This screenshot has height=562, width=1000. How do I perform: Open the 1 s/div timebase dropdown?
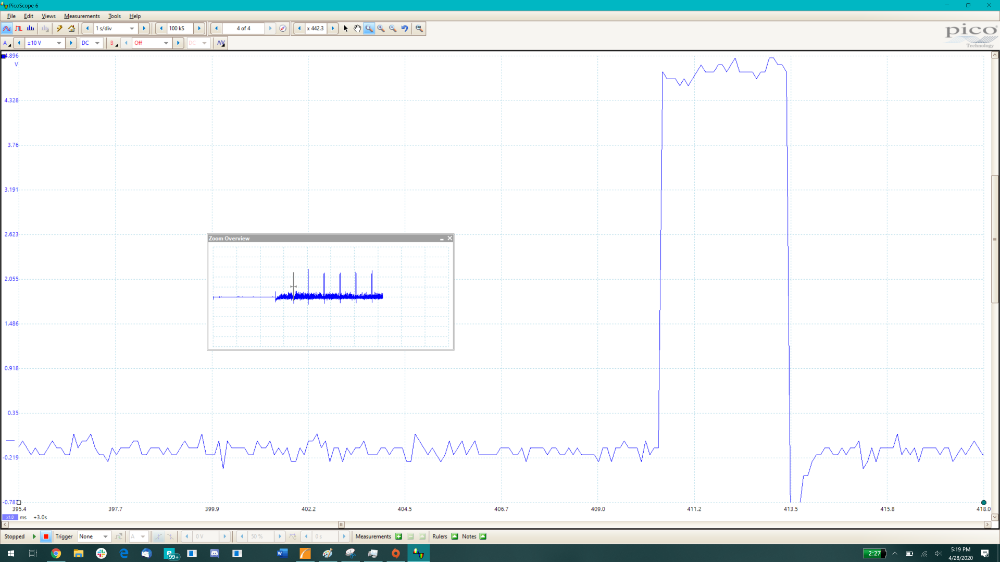(115, 29)
